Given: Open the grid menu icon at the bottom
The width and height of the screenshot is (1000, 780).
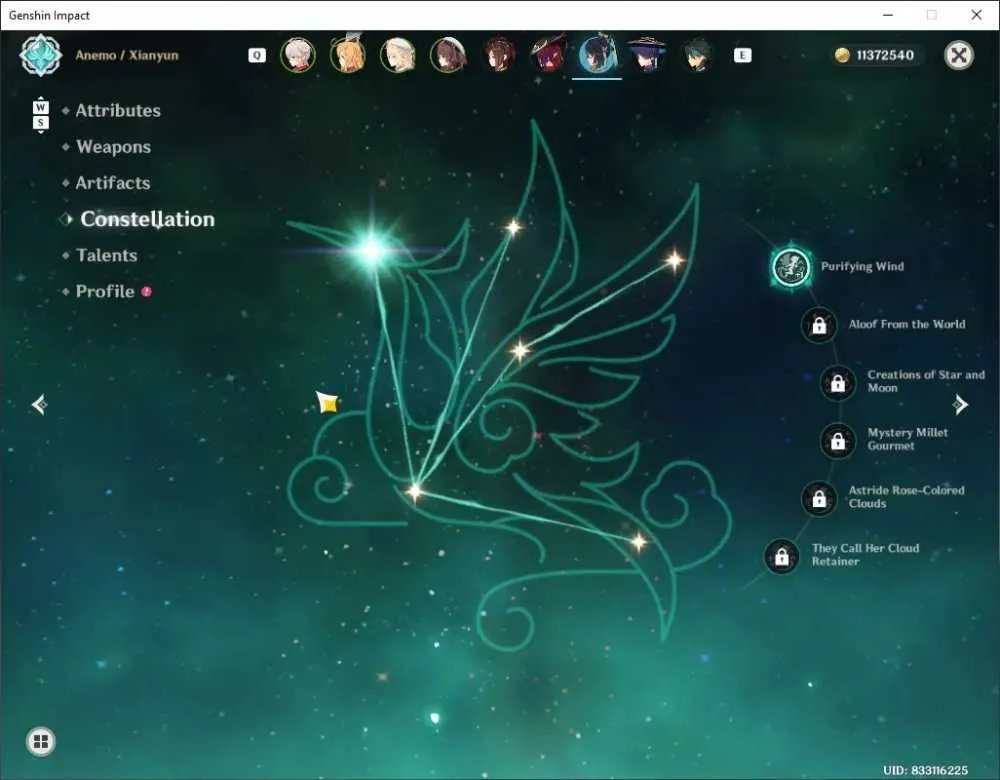Looking at the screenshot, I should click(x=41, y=741).
